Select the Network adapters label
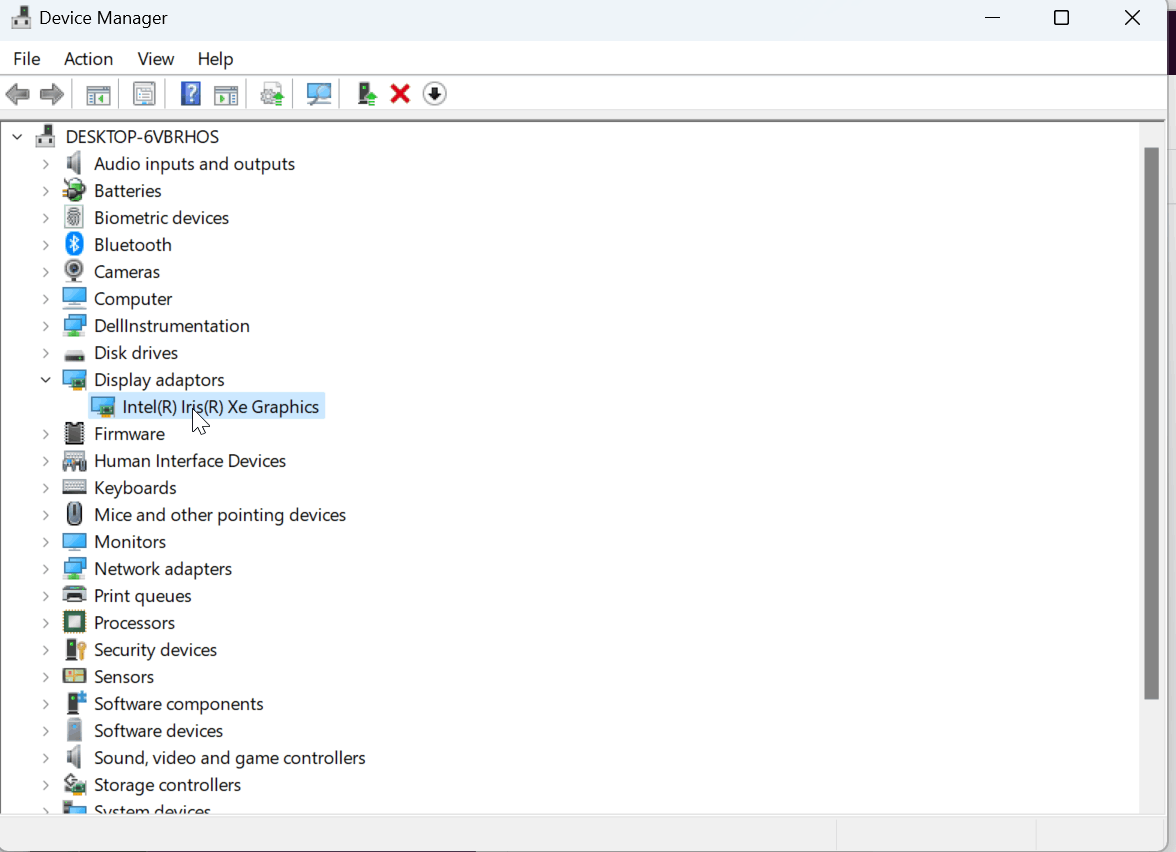Viewport: 1176px width, 852px height. click(163, 568)
